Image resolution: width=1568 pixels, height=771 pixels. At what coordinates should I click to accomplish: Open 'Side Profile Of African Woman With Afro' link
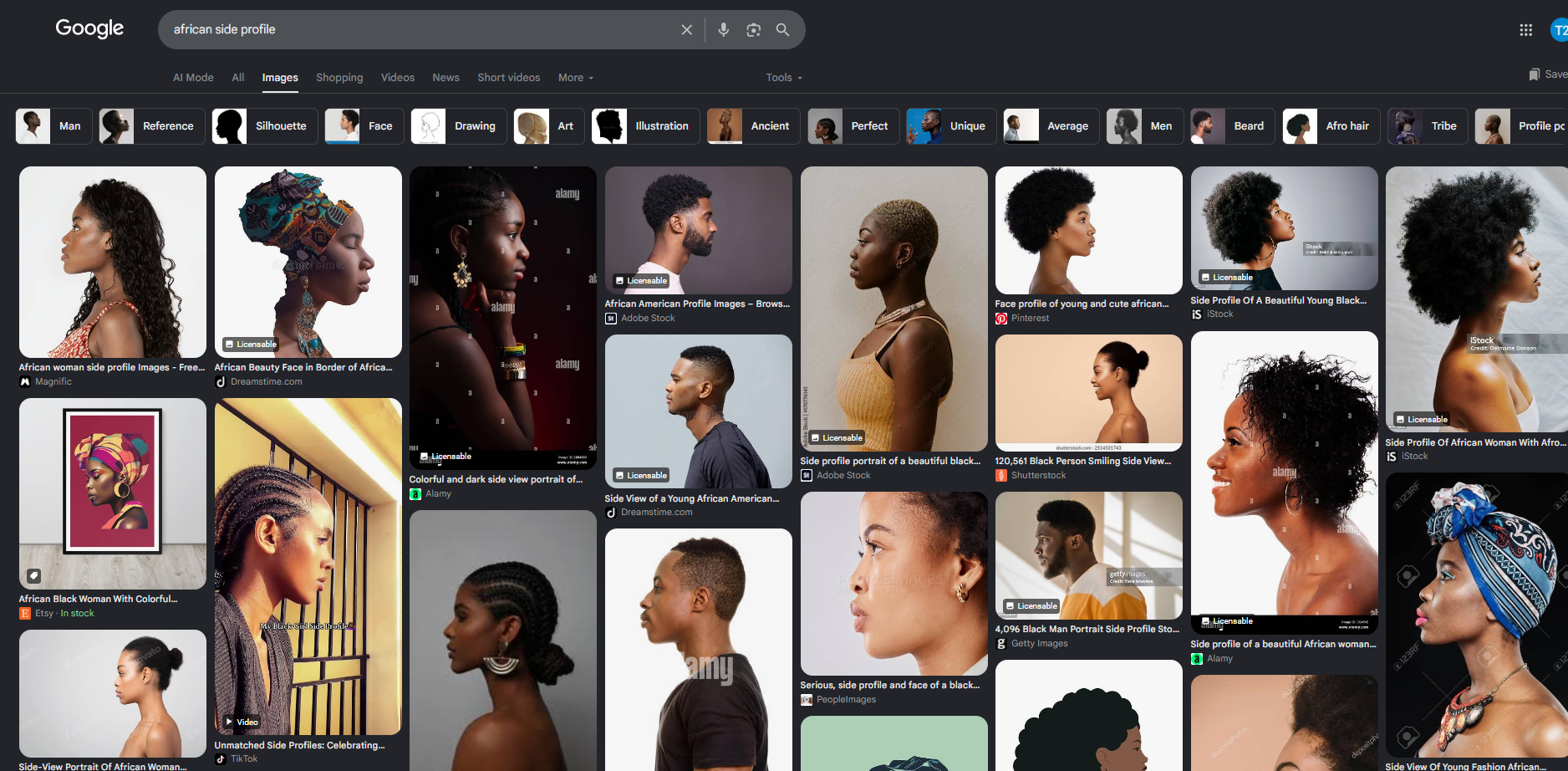1475,443
